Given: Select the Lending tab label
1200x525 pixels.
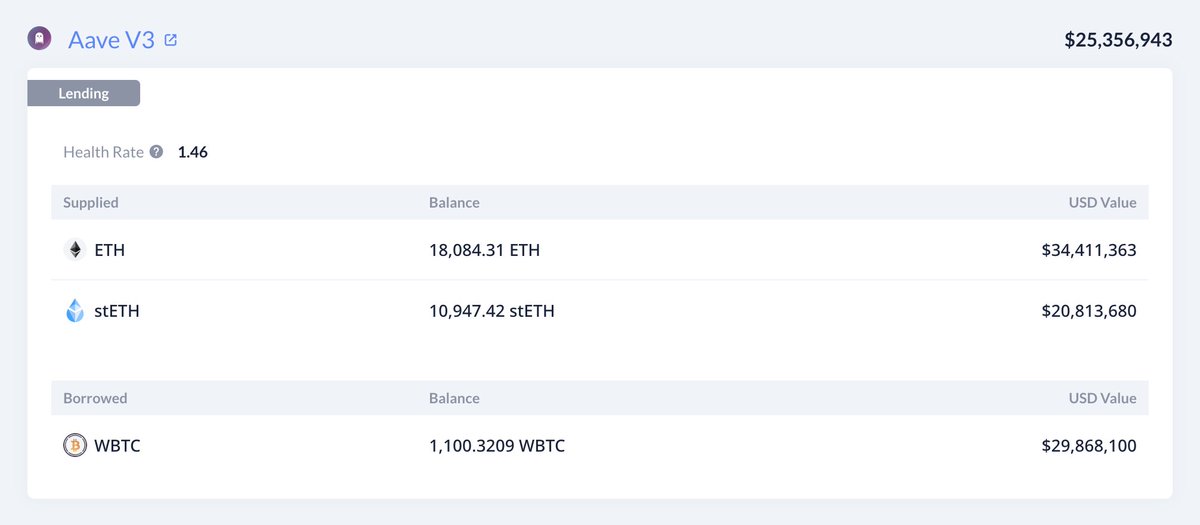Looking at the screenshot, I should 84,93.
